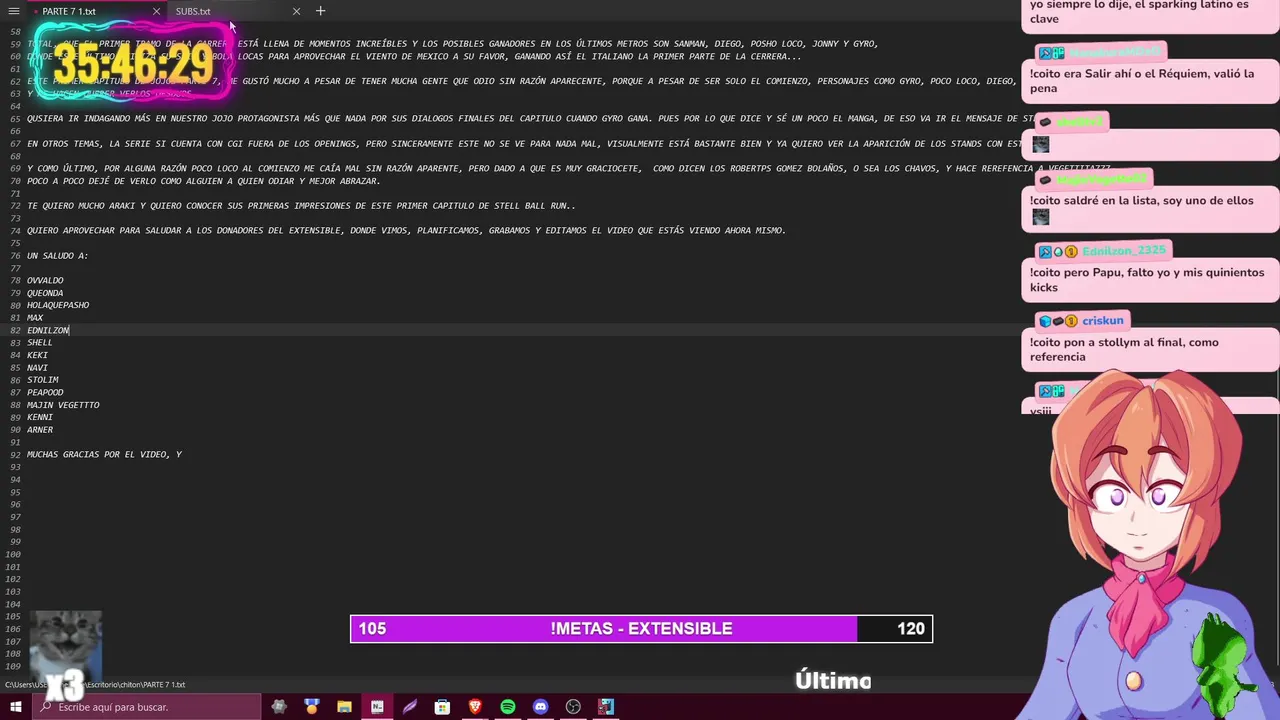Select the Notepads app in taskbar
Viewport: 1280px width, 720px height.
pyautogui.click(x=377, y=707)
